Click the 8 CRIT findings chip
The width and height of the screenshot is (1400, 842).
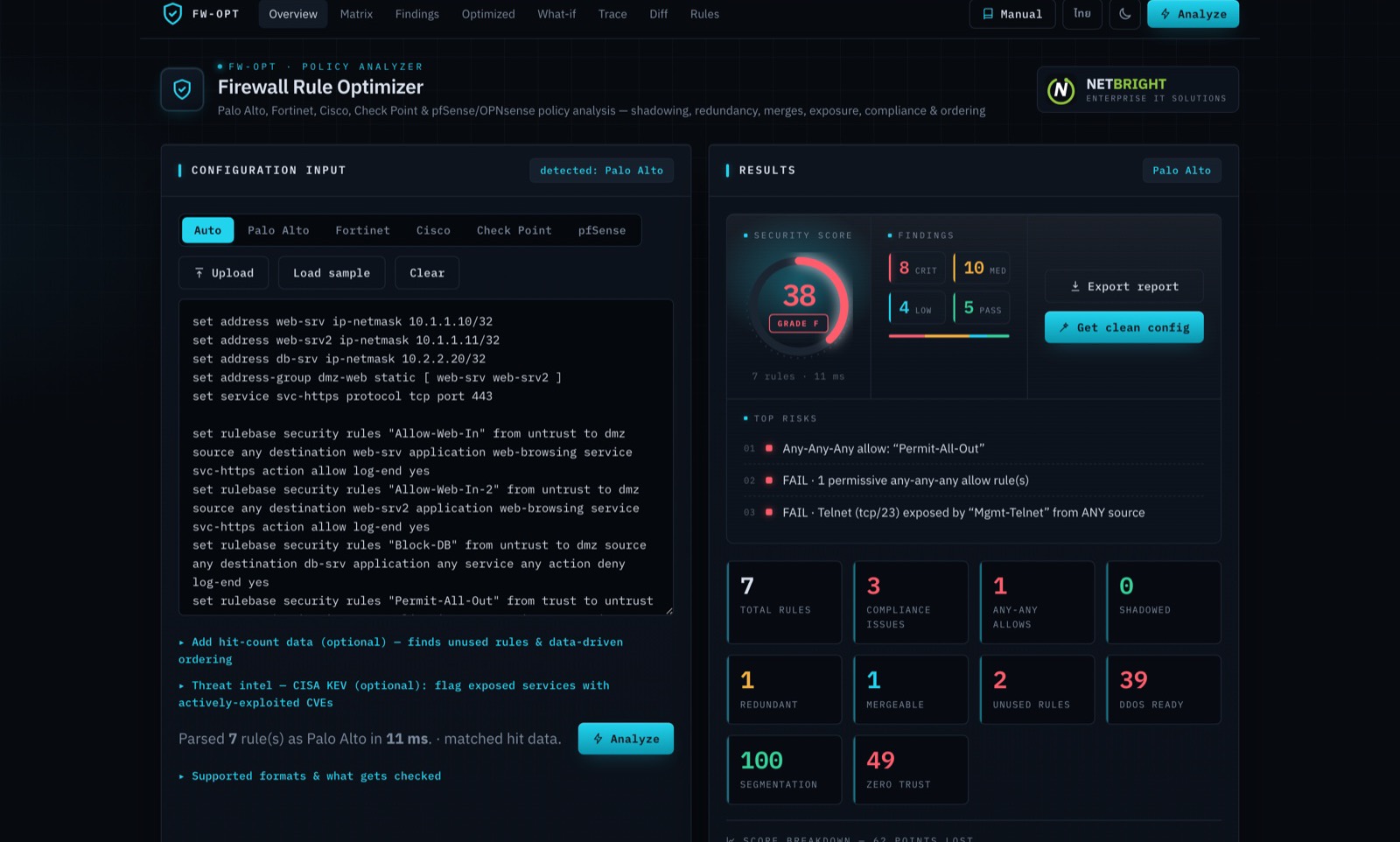(917, 268)
